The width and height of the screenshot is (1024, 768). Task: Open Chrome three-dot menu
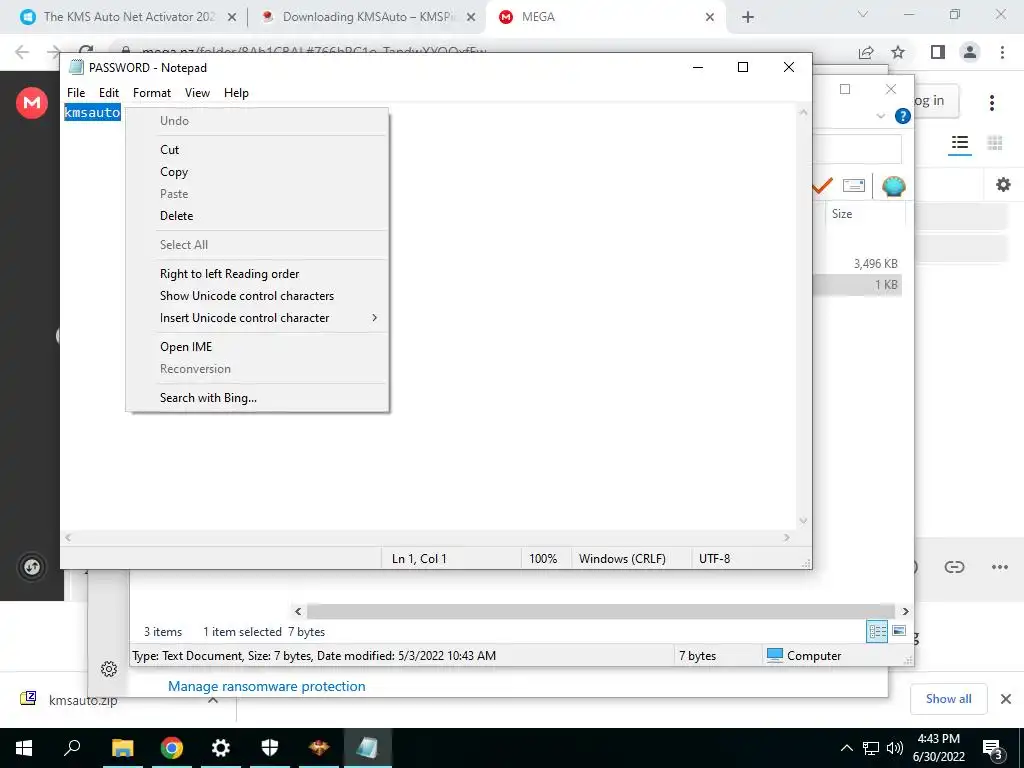[1002, 52]
